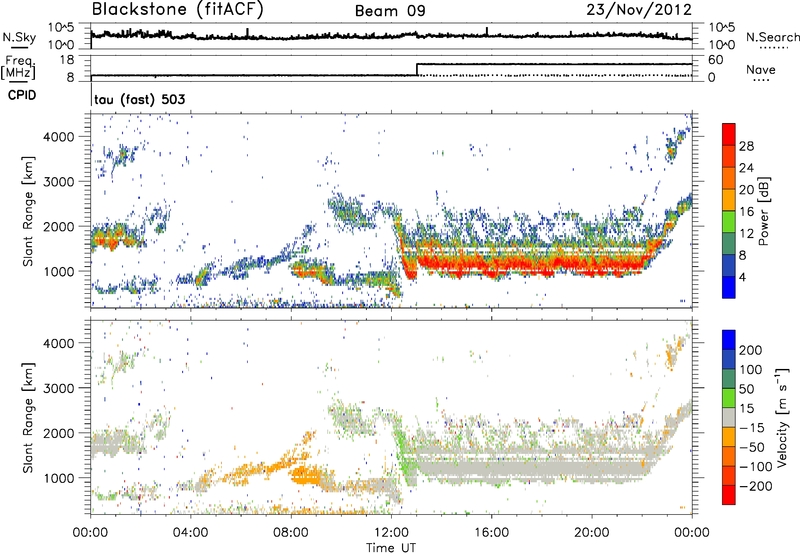Click the Time UT axis label
The width and height of the screenshot is (800, 554).
coord(391,548)
